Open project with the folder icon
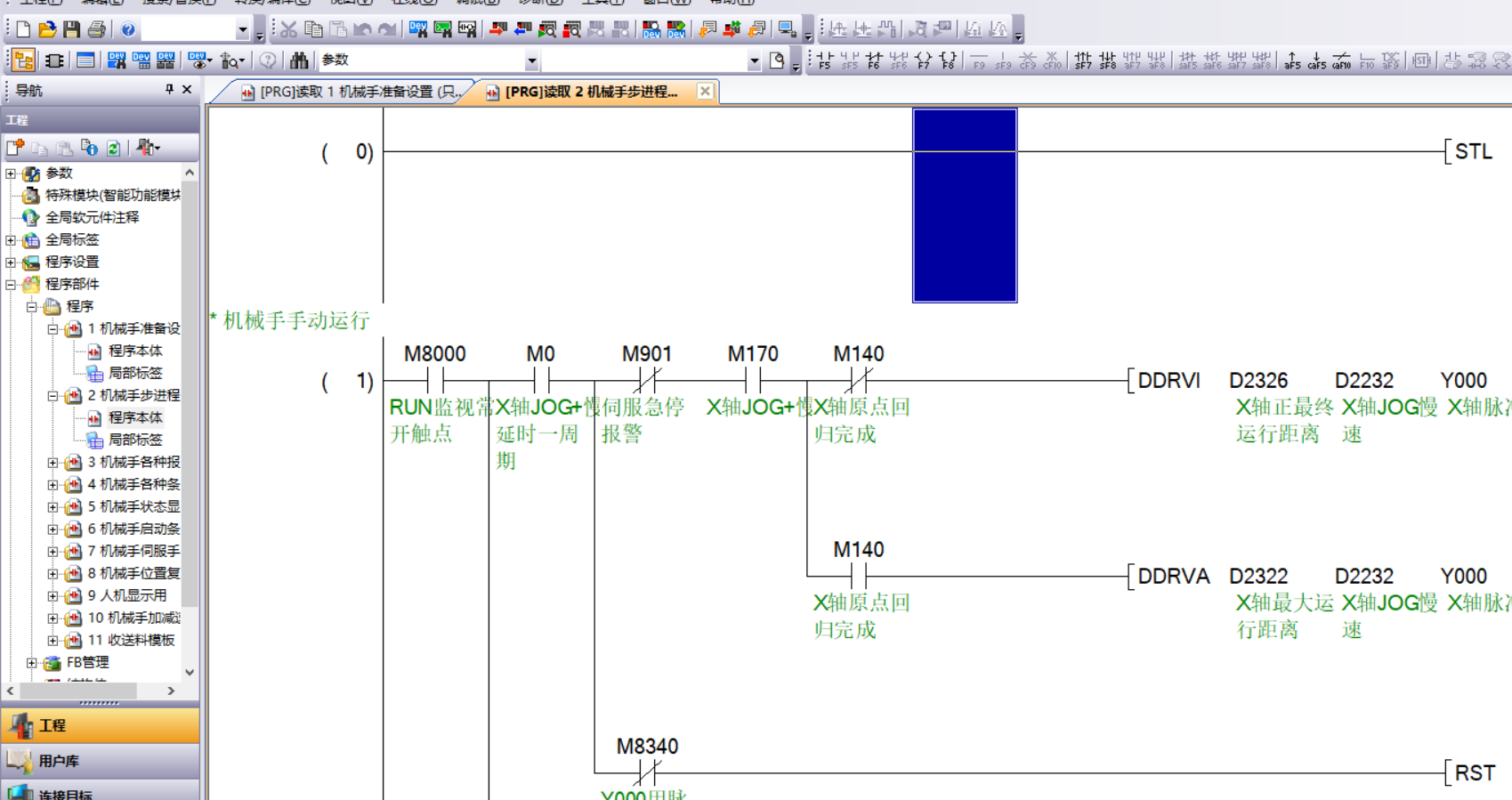Viewport: 1512px width, 800px height. [47, 29]
